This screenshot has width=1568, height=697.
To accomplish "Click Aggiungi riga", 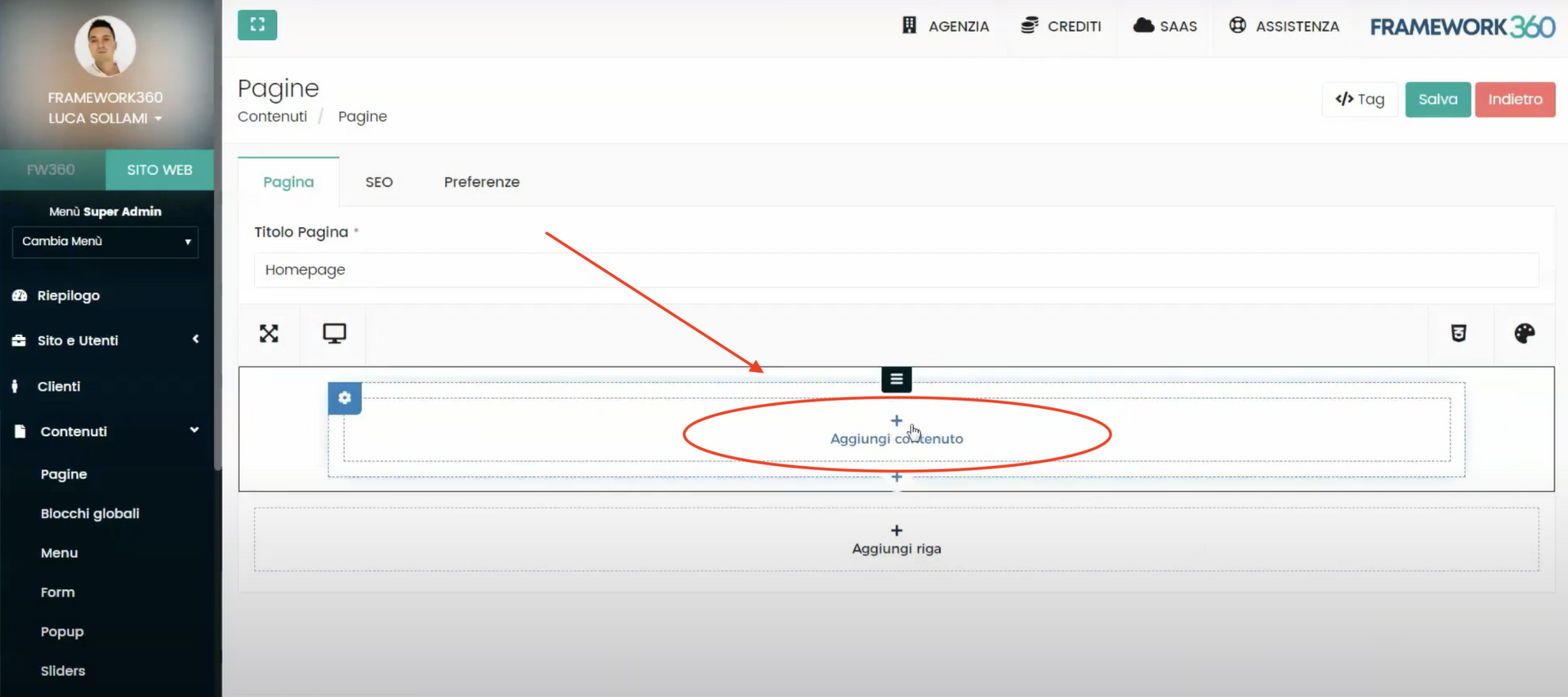I will coord(896,539).
